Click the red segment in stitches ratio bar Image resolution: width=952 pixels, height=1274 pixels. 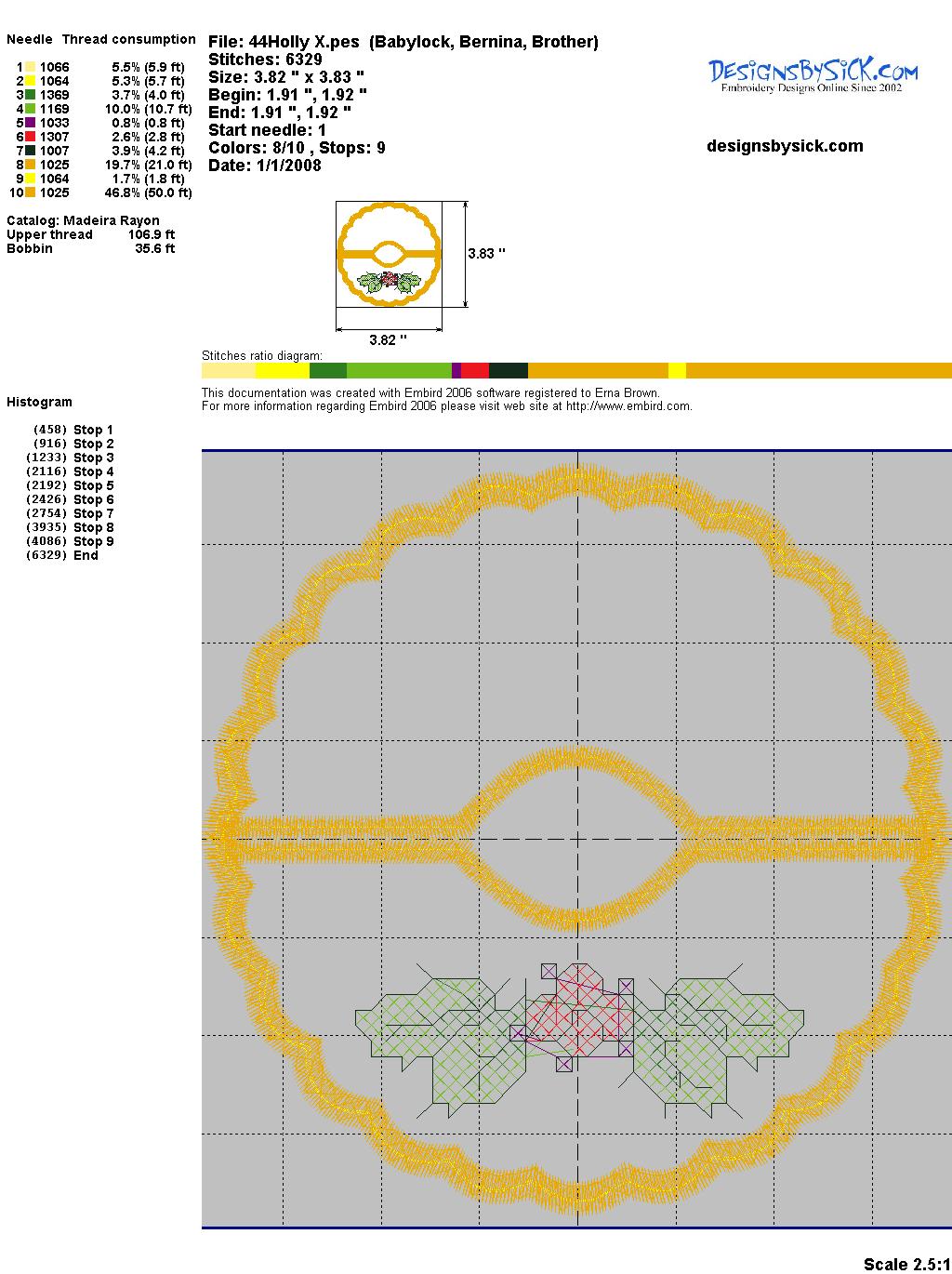474,370
